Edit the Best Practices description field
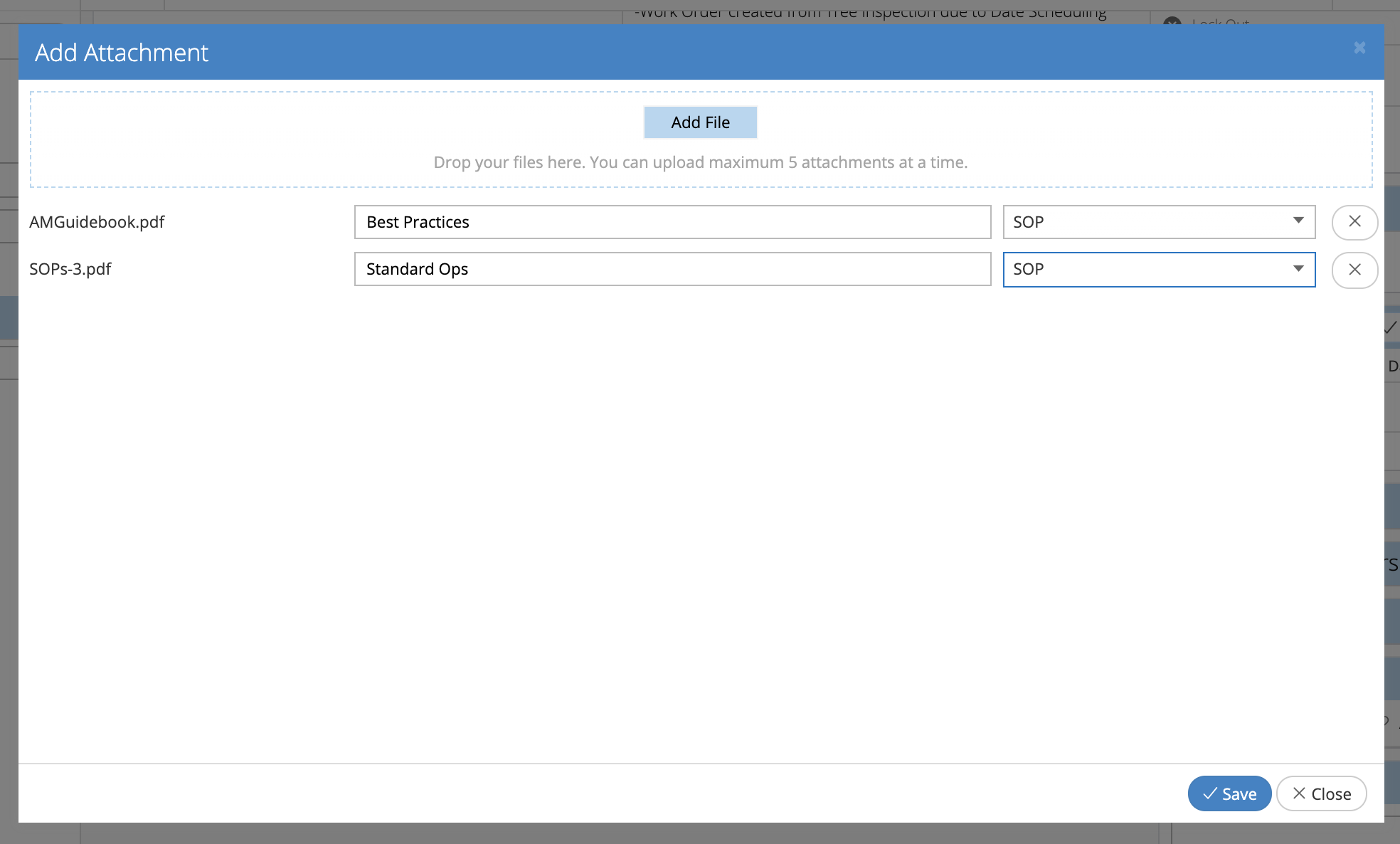This screenshot has width=1400, height=844. 672,222
